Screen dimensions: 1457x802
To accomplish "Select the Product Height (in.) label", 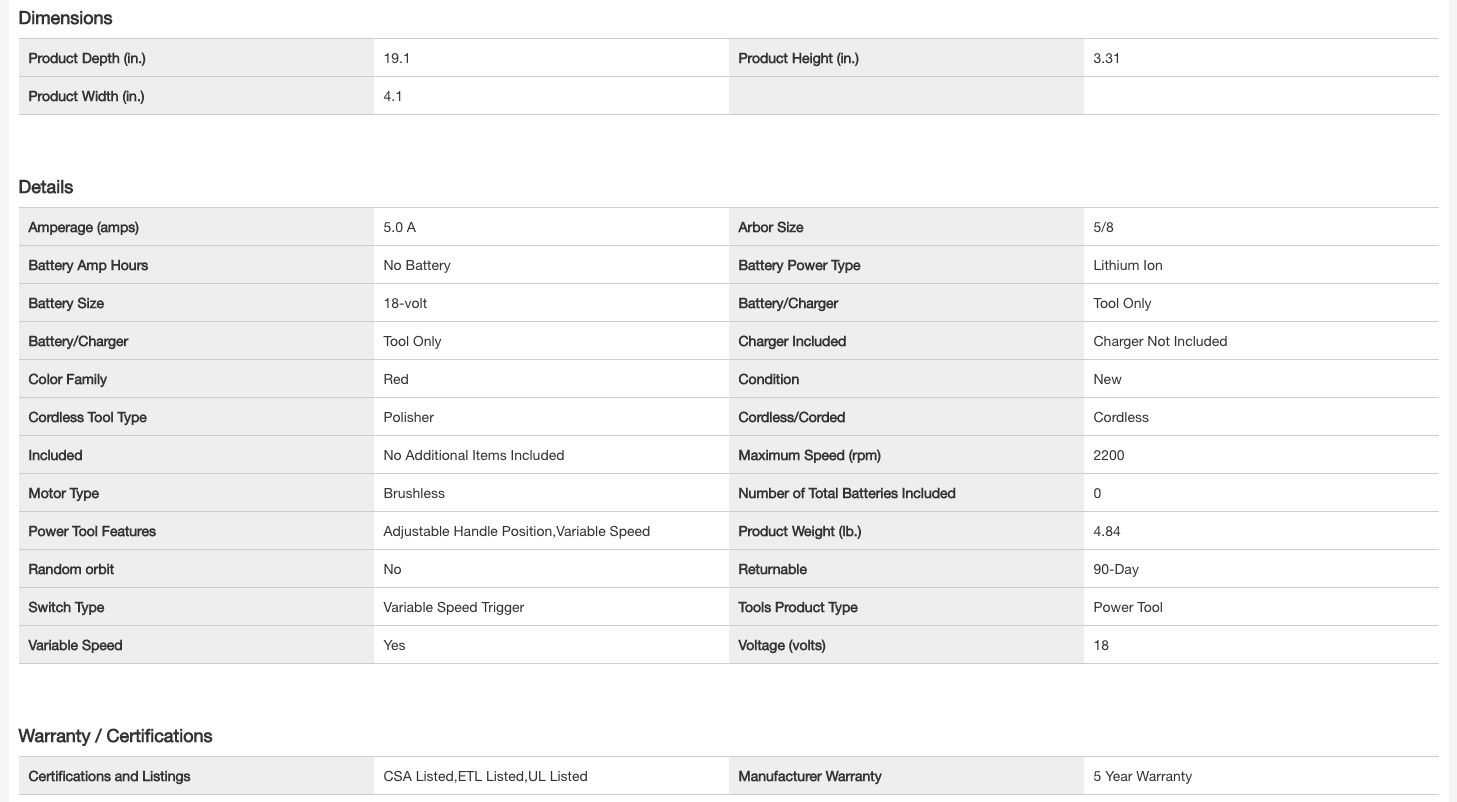I will click(798, 59).
